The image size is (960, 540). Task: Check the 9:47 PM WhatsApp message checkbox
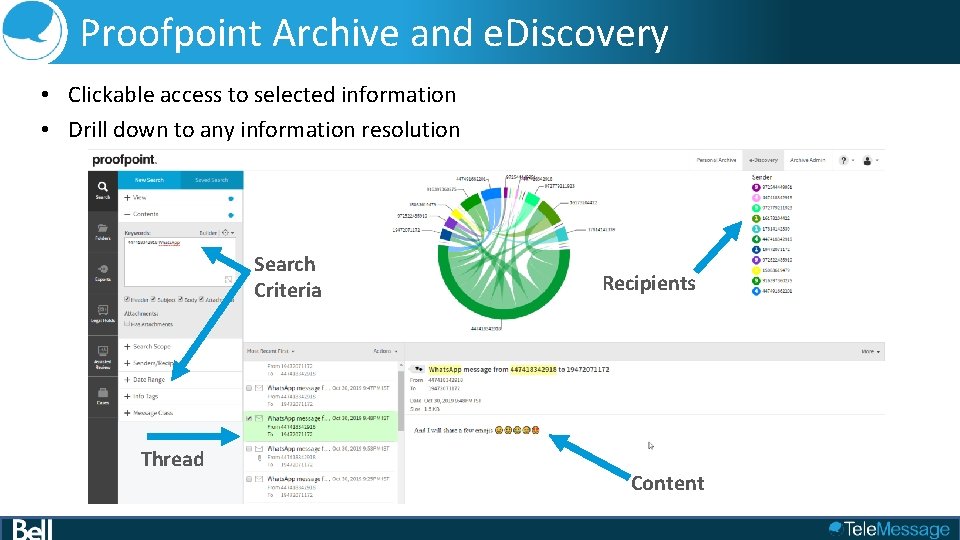[x=249, y=388]
